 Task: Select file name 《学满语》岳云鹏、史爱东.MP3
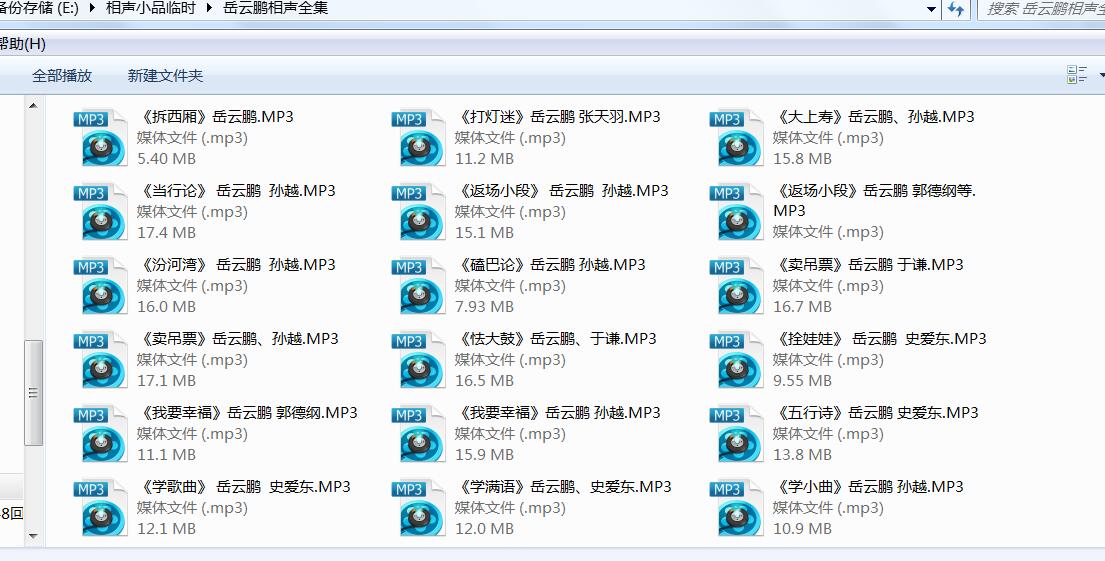tap(564, 487)
